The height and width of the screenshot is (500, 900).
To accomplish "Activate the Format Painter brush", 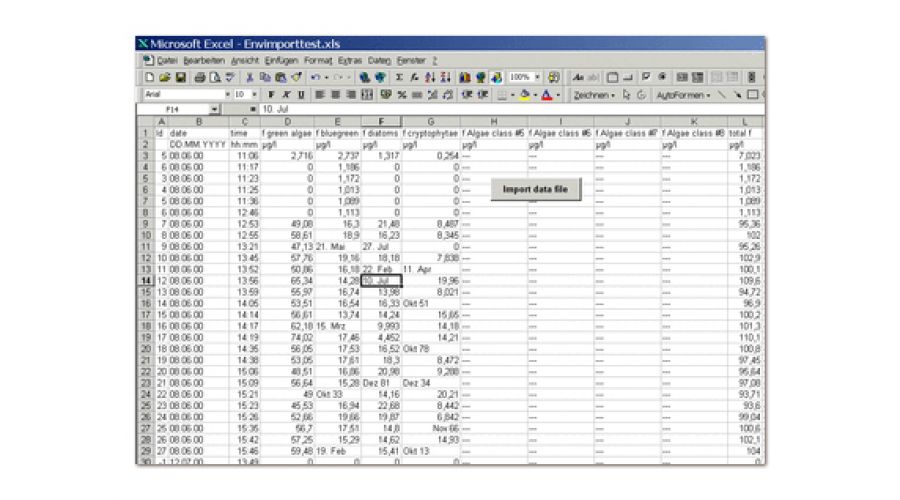I will pos(296,77).
